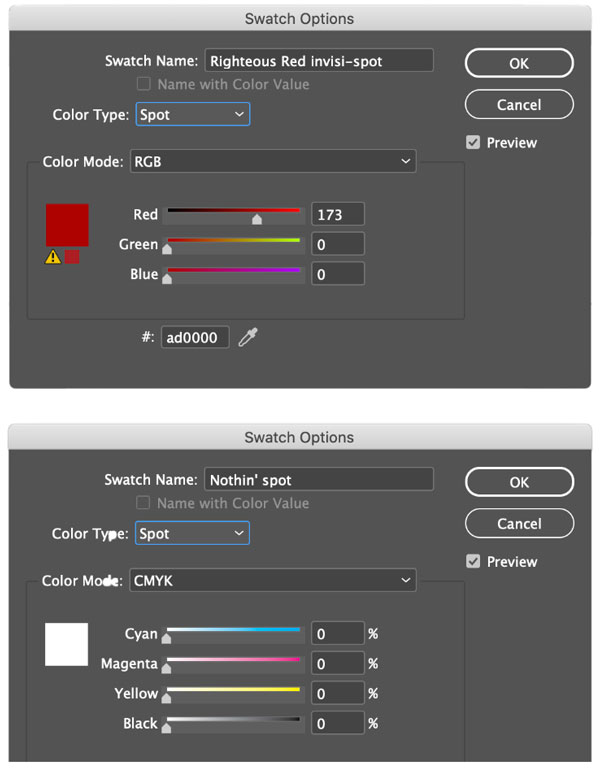Toggle Preview checkbox in Nothin' spot dialog

click(x=473, y=562)
